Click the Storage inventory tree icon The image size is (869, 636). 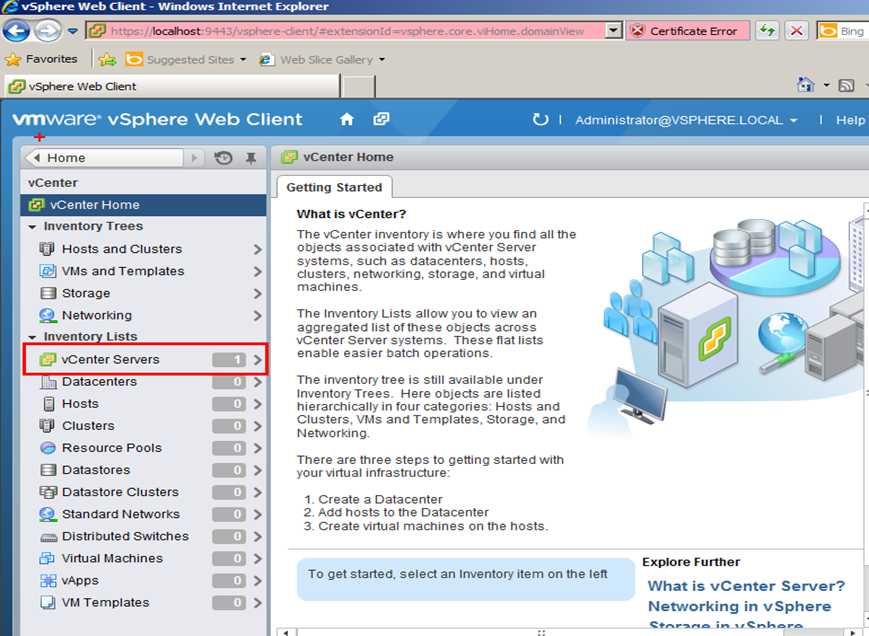click(x=48, y=293)
